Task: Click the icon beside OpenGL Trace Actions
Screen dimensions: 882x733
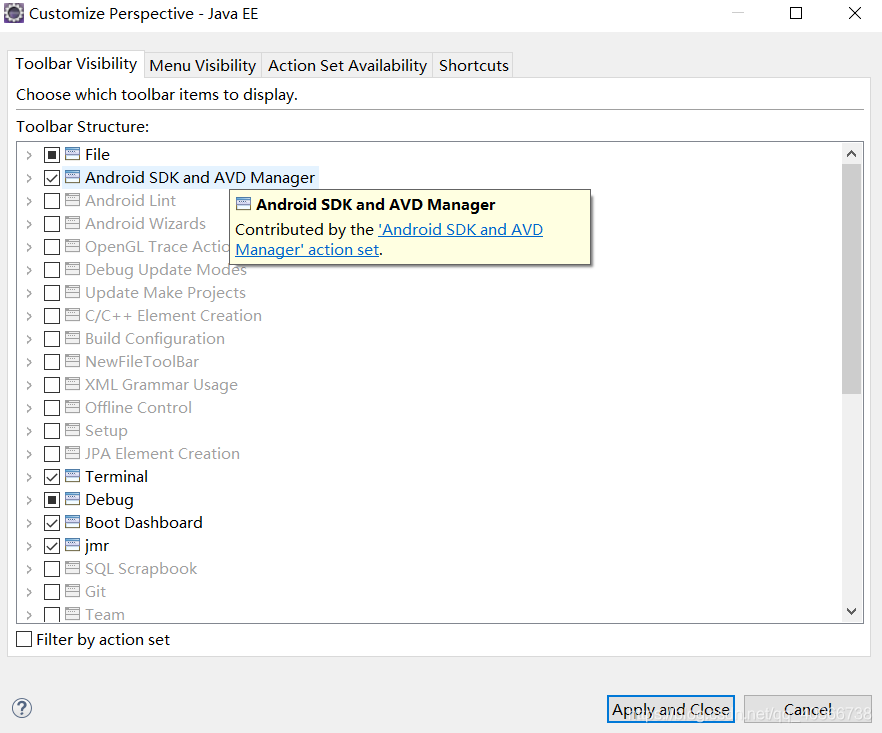Action: click(73, 246)
